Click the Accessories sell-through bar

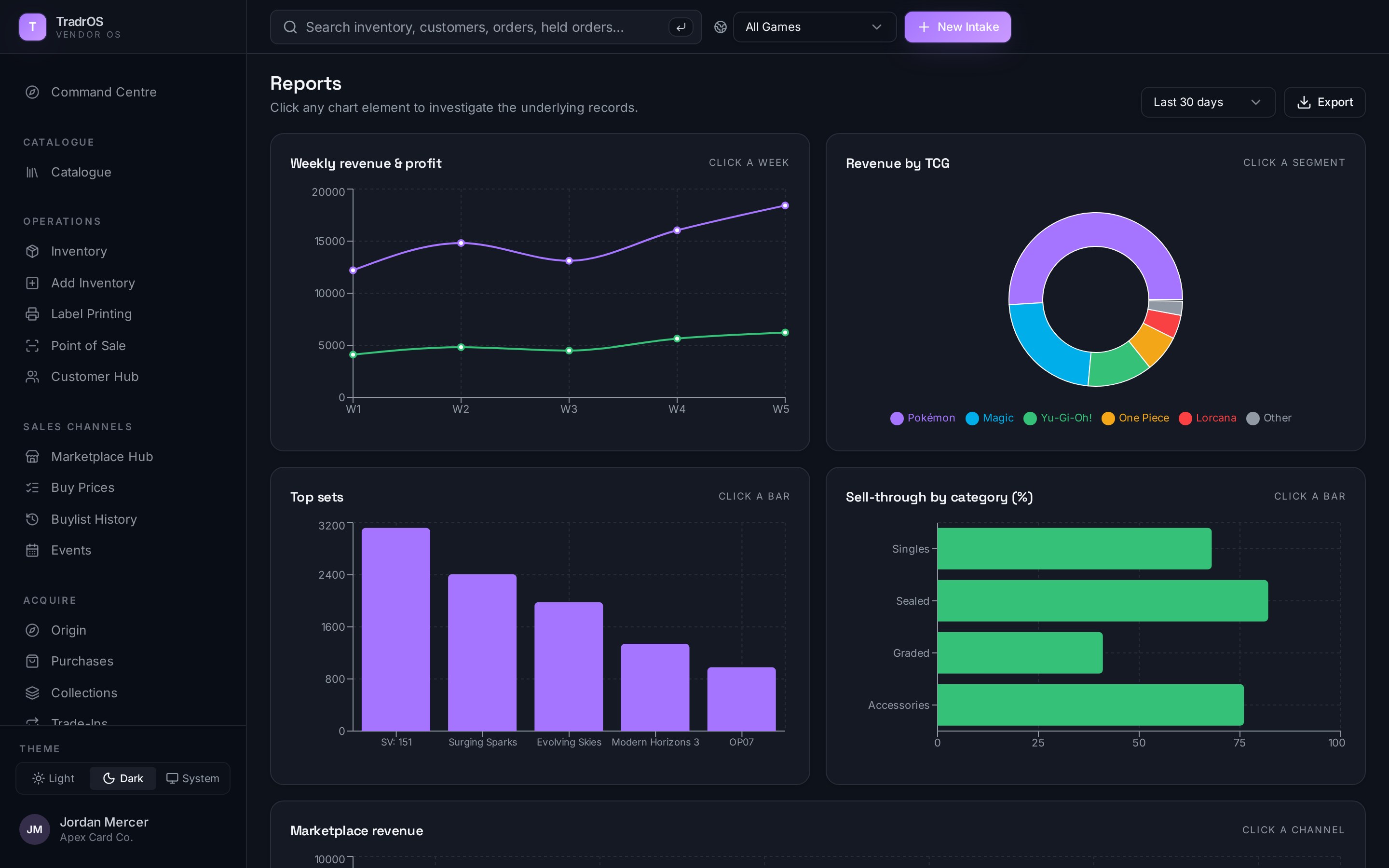1090,705
